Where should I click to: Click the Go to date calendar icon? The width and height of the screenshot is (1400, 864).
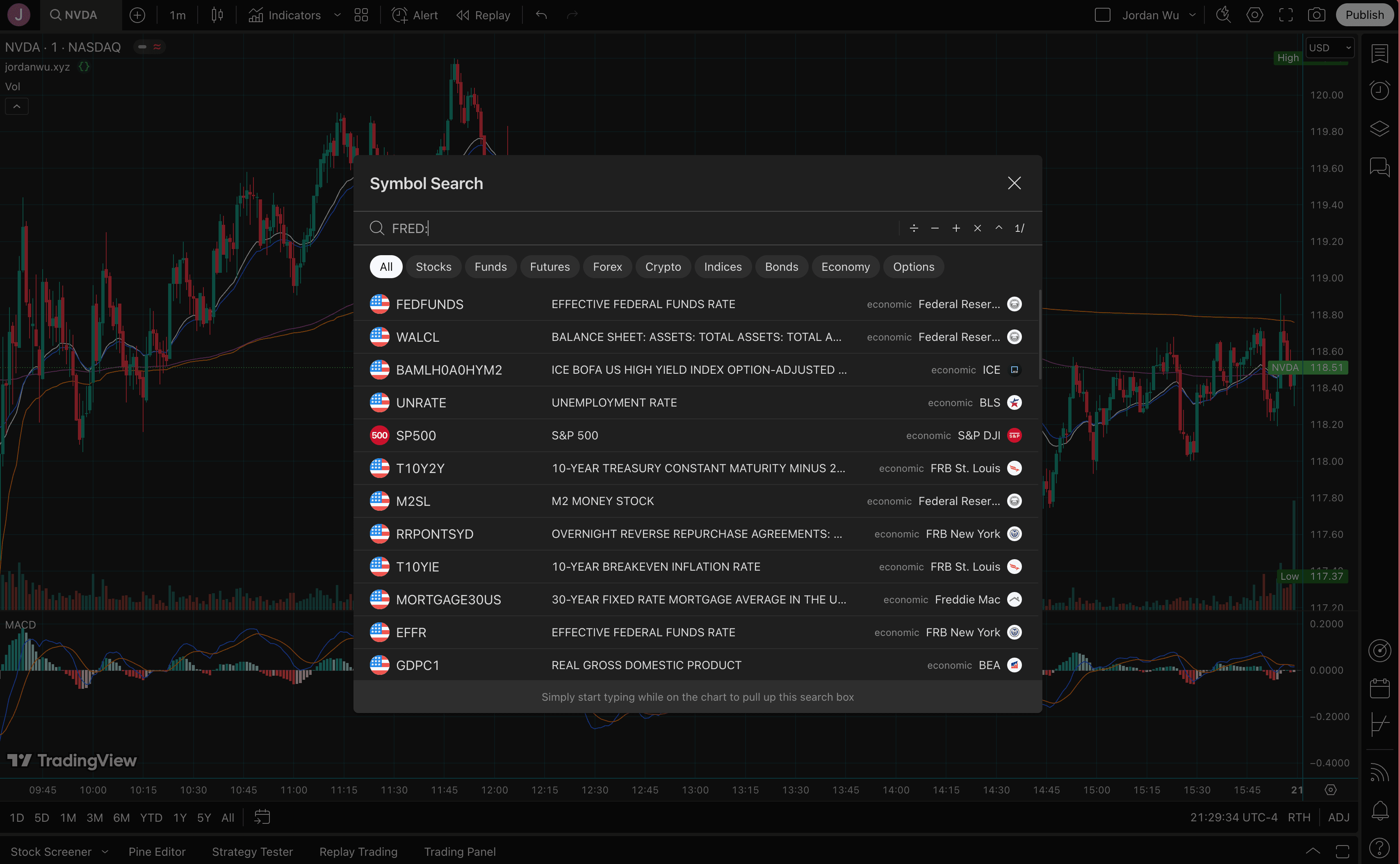pos(262,817)
